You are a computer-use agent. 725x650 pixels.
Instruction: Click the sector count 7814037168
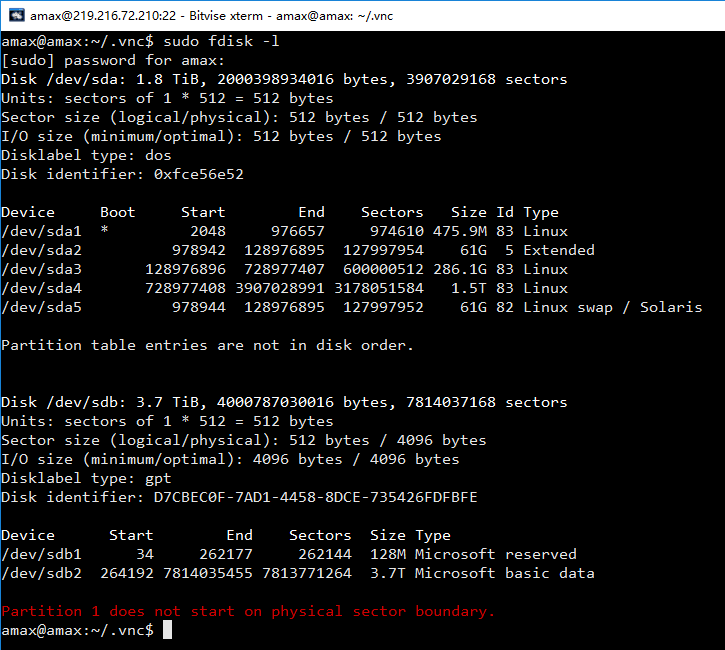point(451,402)
